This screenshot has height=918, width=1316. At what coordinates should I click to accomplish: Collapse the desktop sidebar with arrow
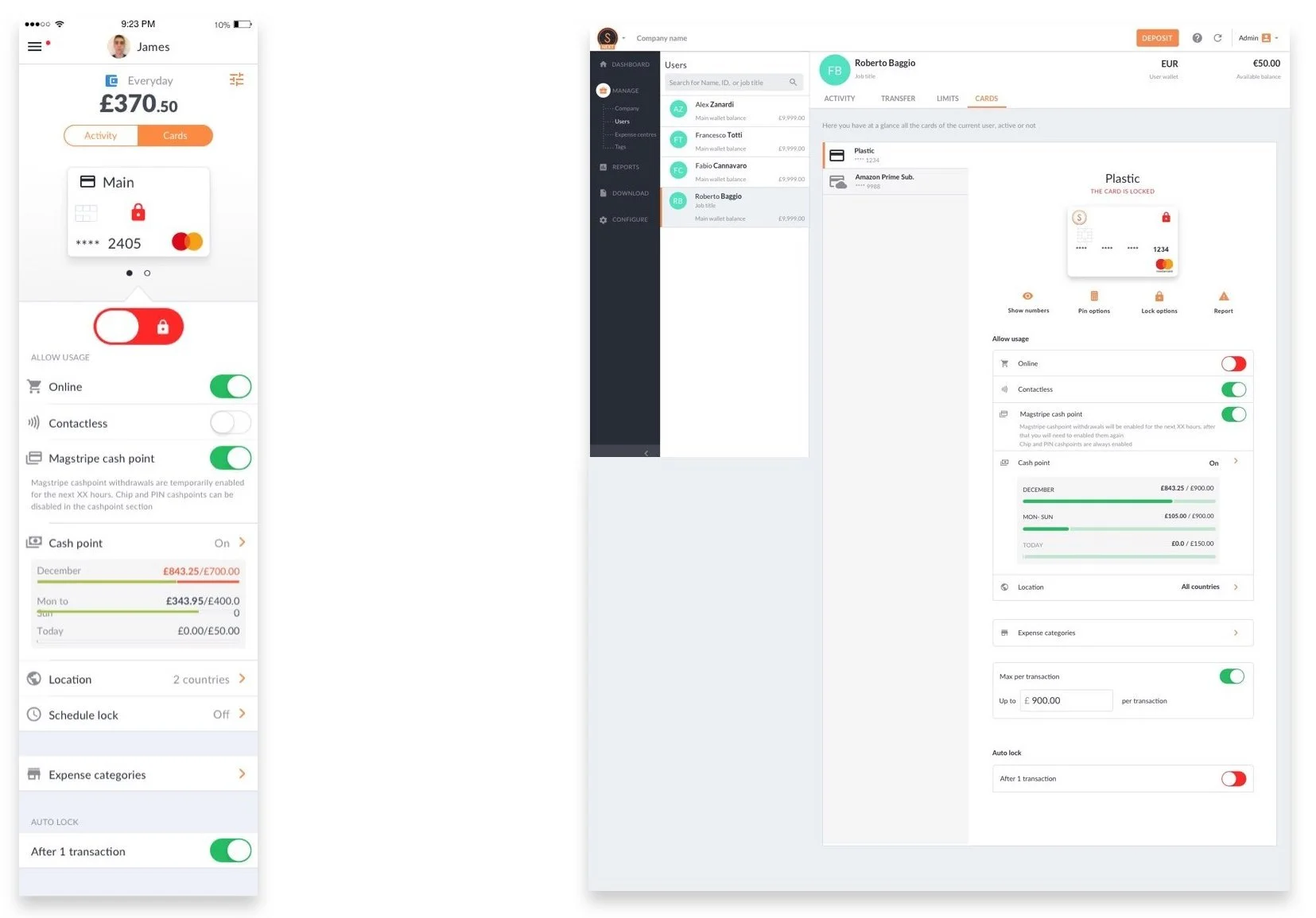tap(646, 452)
